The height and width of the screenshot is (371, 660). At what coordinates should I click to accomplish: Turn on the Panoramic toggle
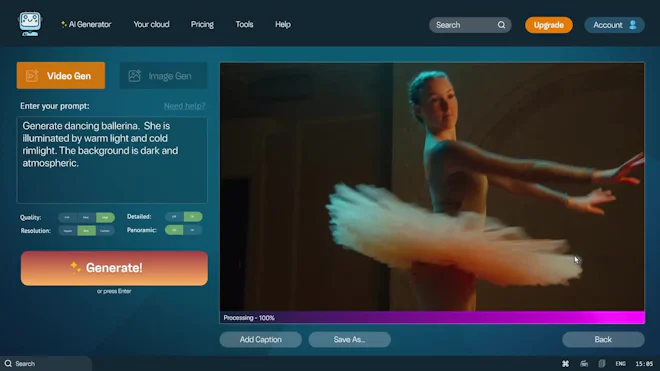tap(192, 230)
